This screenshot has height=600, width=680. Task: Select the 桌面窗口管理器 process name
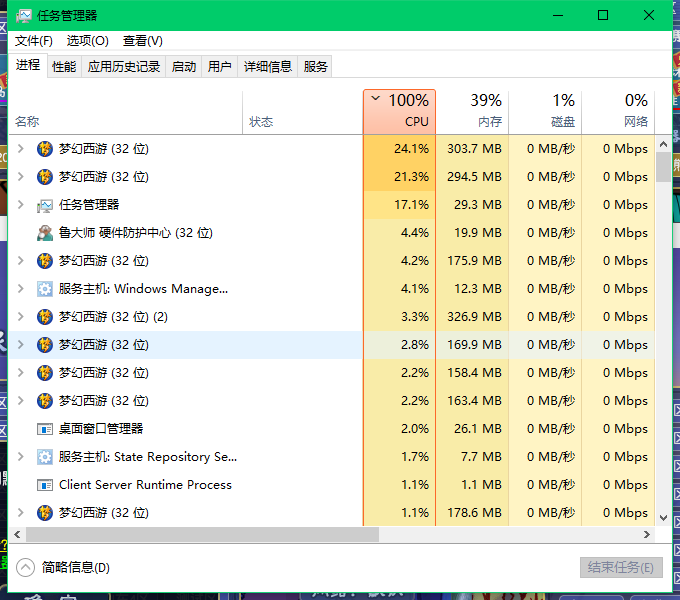[101, 429]
